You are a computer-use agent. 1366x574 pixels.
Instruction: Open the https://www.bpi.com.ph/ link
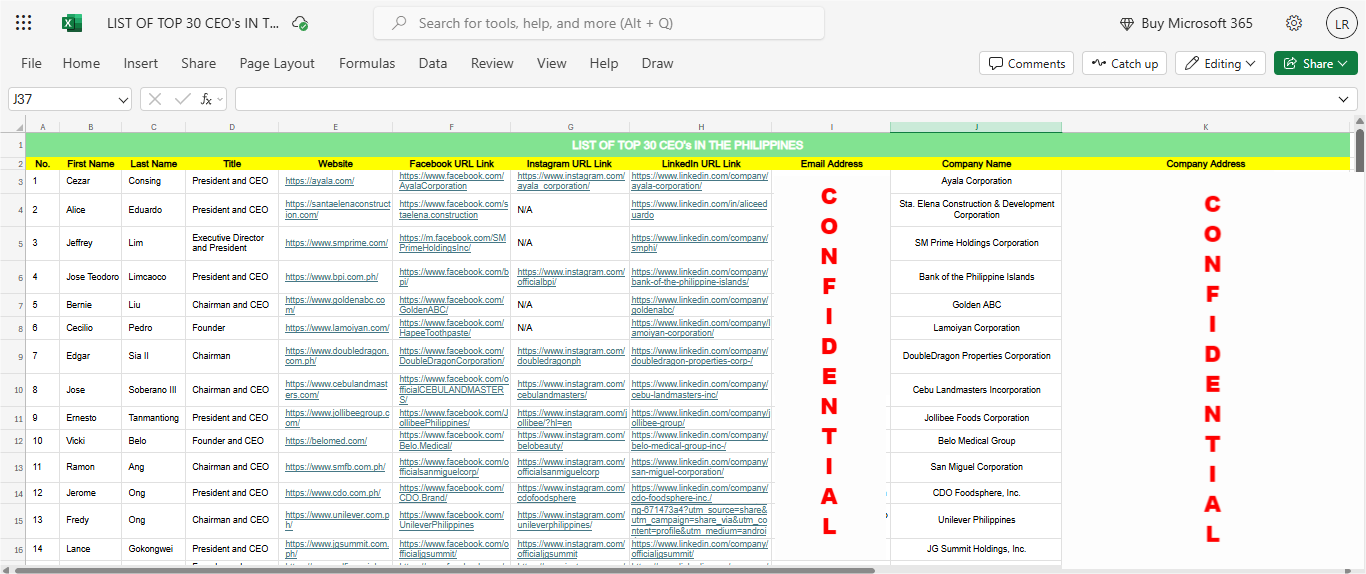pos(332,277)
